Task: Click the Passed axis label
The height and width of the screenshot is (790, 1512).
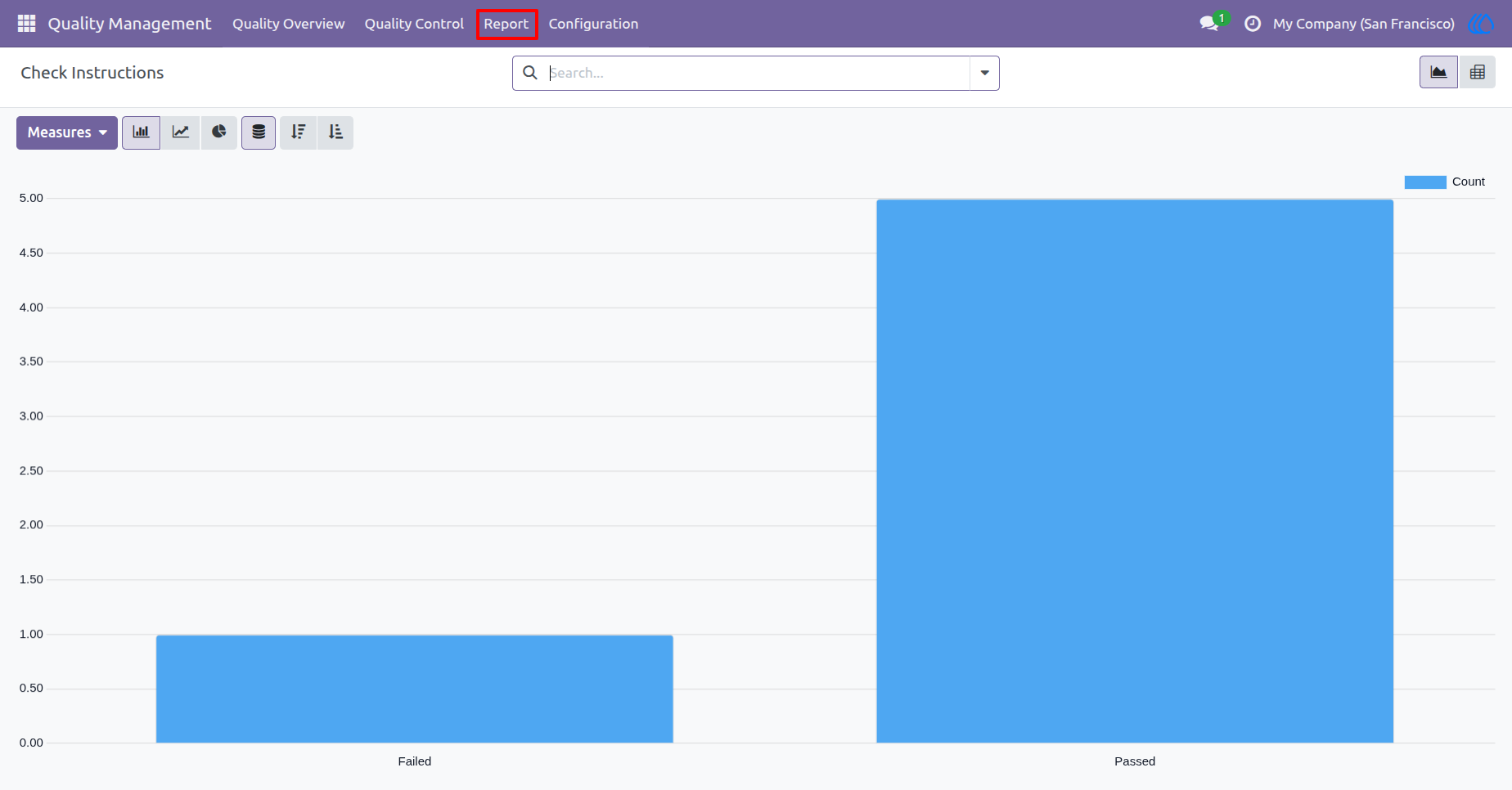Action: (x=1135, y=761)
